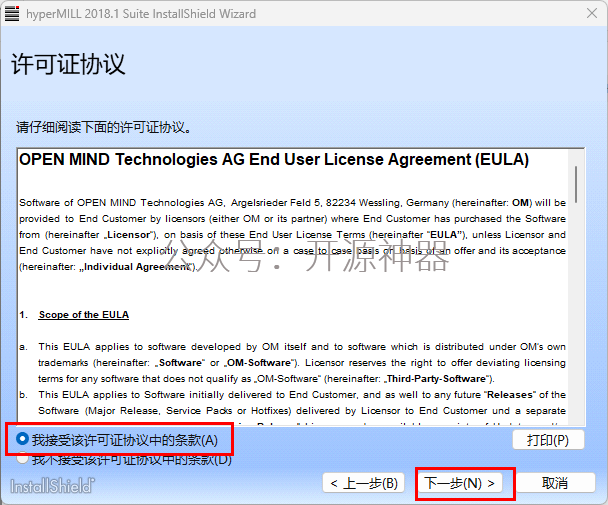
Task: Print the license via 打印(P)
Action: 548,440
